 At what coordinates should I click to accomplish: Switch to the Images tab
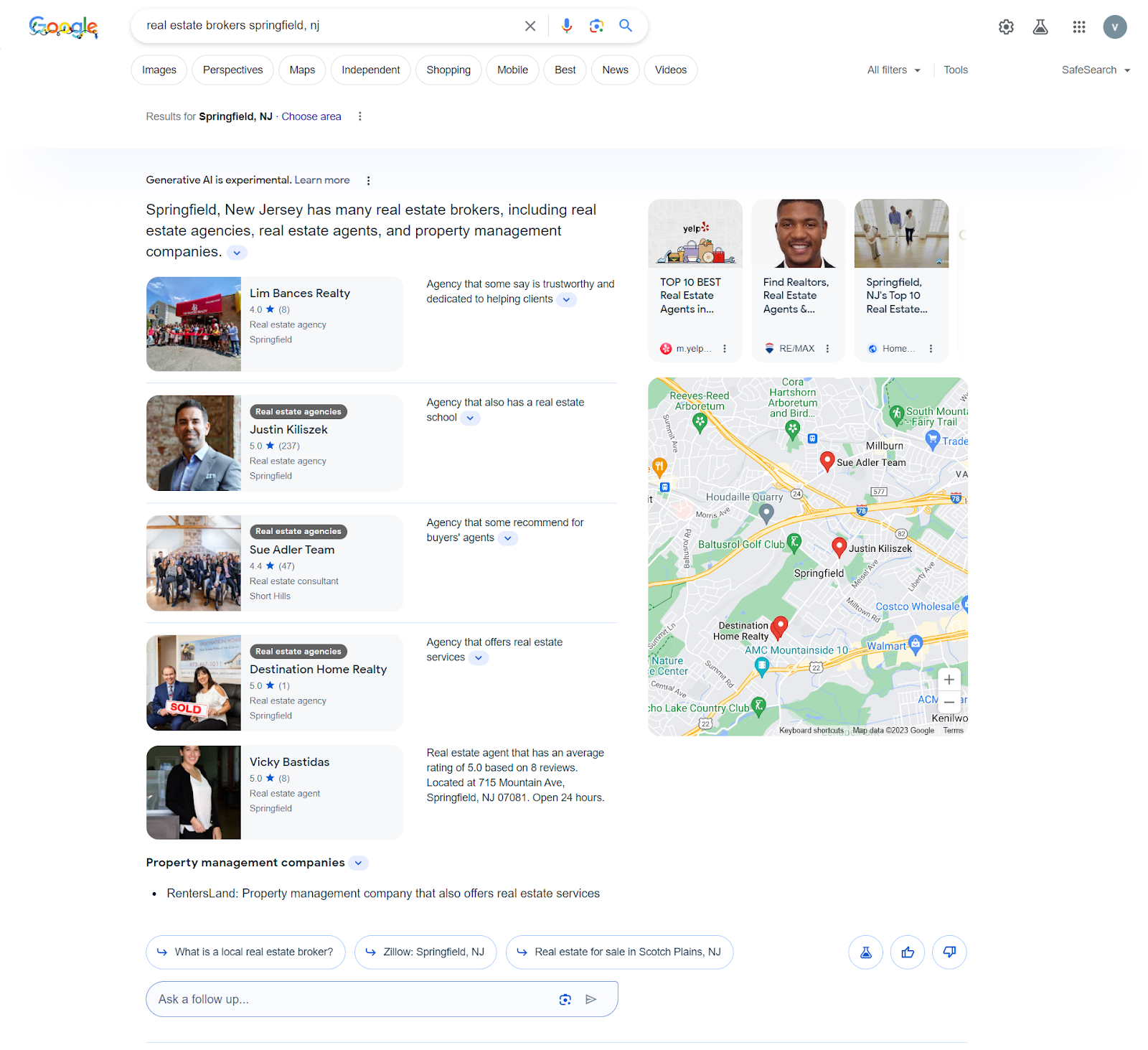pos(159,70)
